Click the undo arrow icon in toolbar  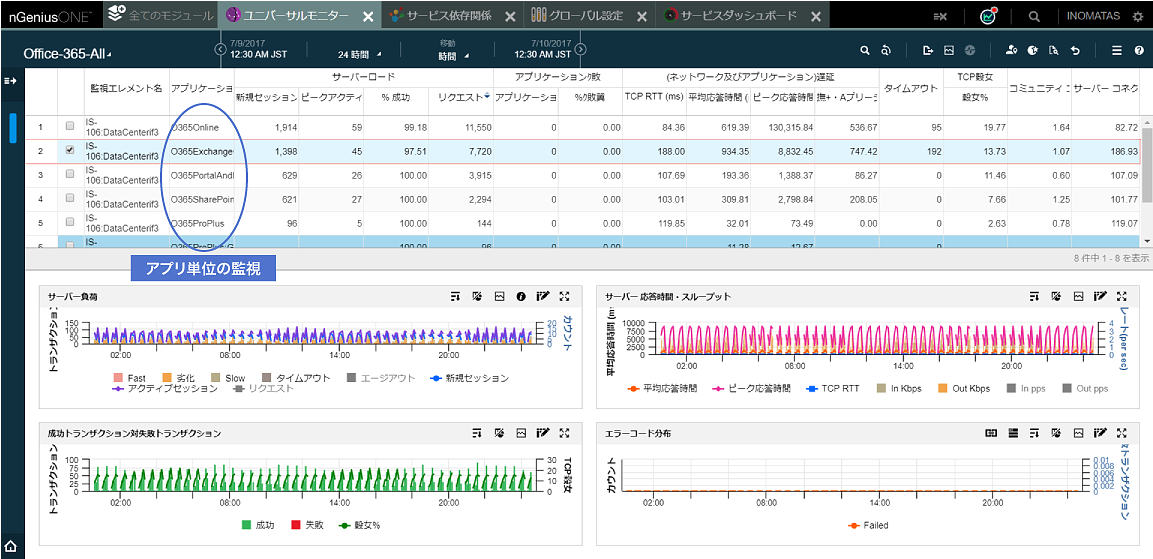[x=1075, y=50]
